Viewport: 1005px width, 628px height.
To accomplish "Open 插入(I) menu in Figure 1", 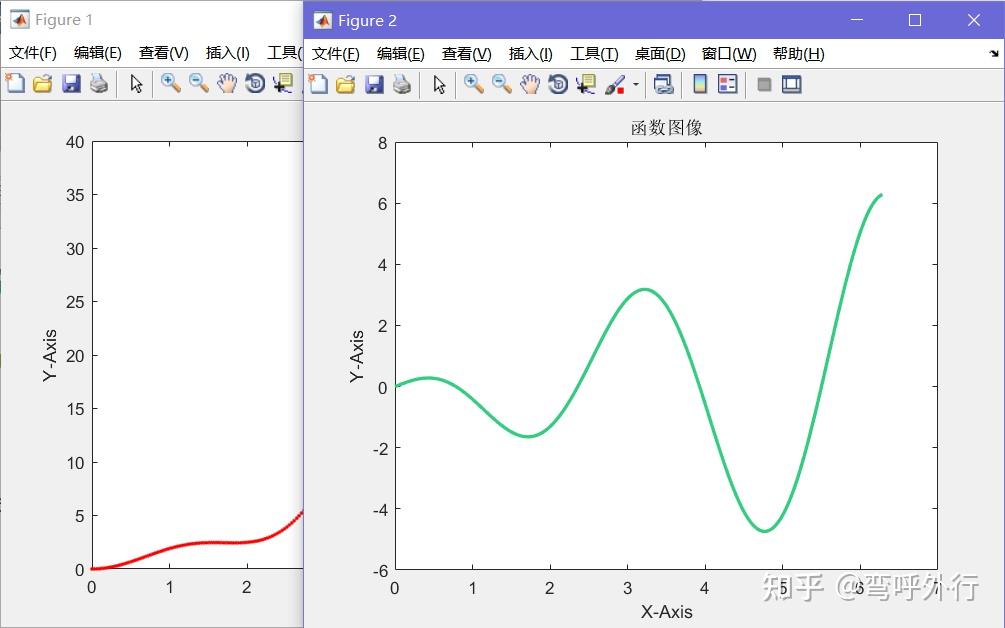I will pos(228,53).
